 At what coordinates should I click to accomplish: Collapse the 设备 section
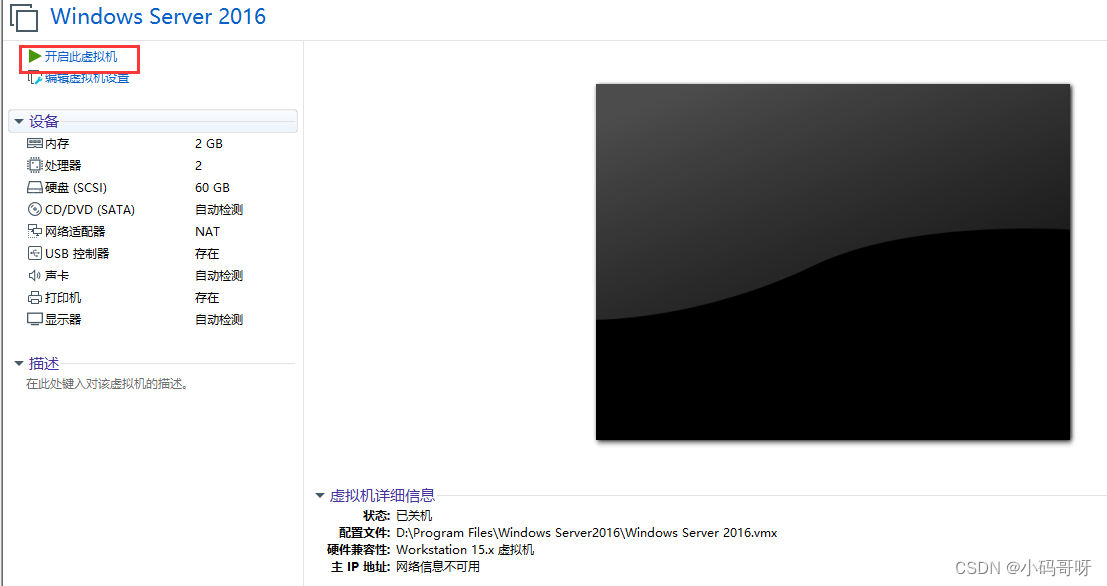(19, 121)
